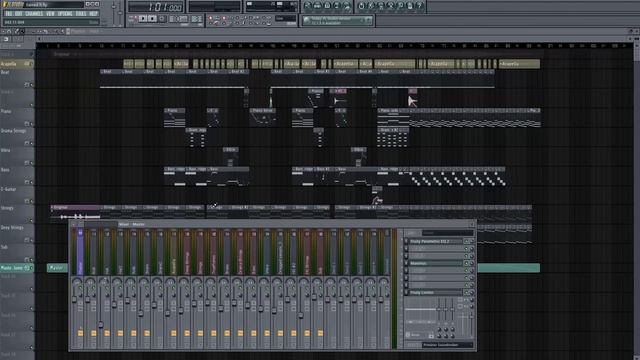The width and height of the screenshot is (640, 360).
Task: Open slot menu arrow beside Fruity Parametric EQ 2
Action: [406, 242]
